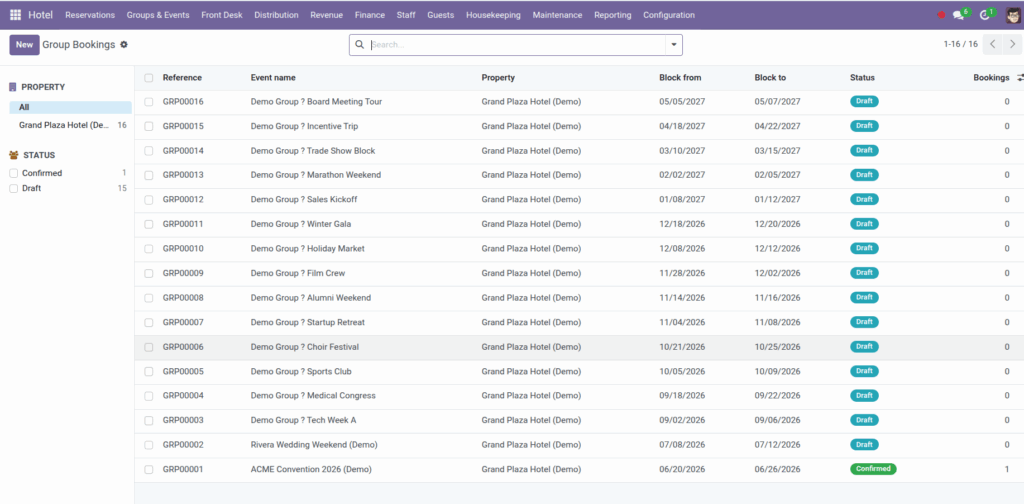Sort by Event name column header
Screen dimensions: 1024x504
tap(273, 78)
